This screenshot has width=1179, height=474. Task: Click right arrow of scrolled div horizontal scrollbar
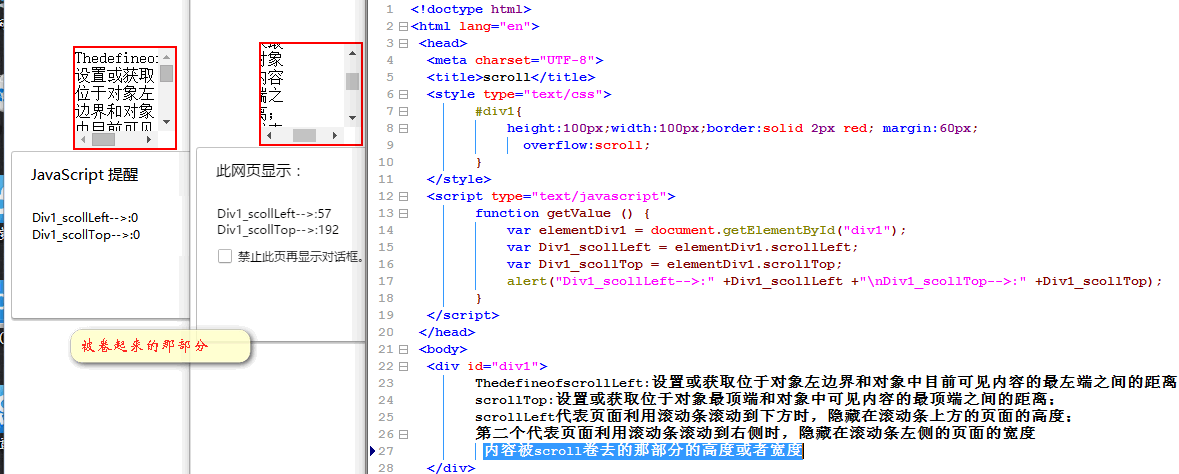pyautogui.click(x=335, y=135)
